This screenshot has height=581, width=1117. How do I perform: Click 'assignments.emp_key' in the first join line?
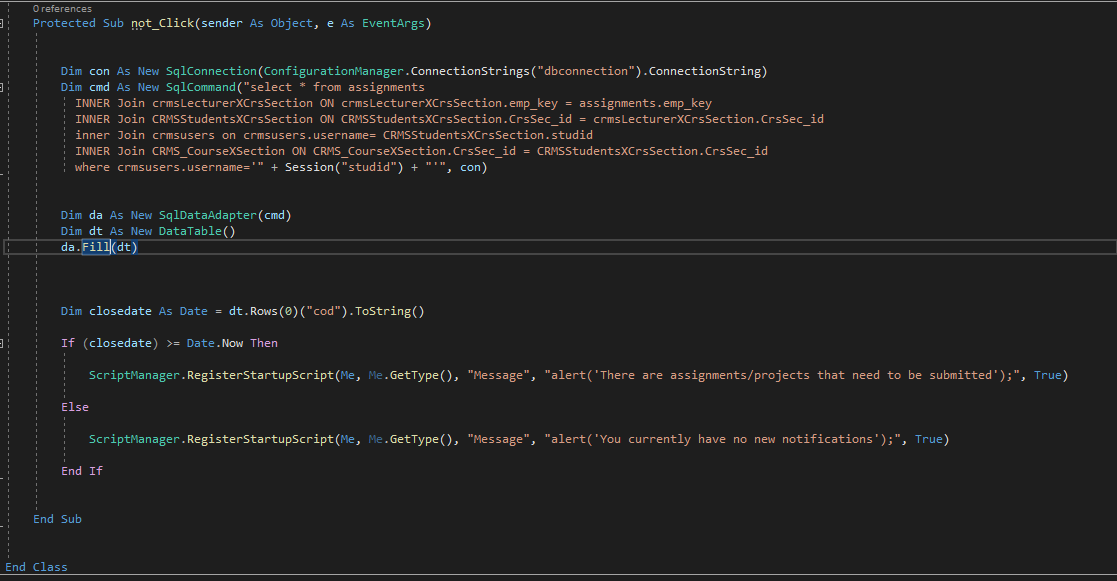(x=645, y=103)
